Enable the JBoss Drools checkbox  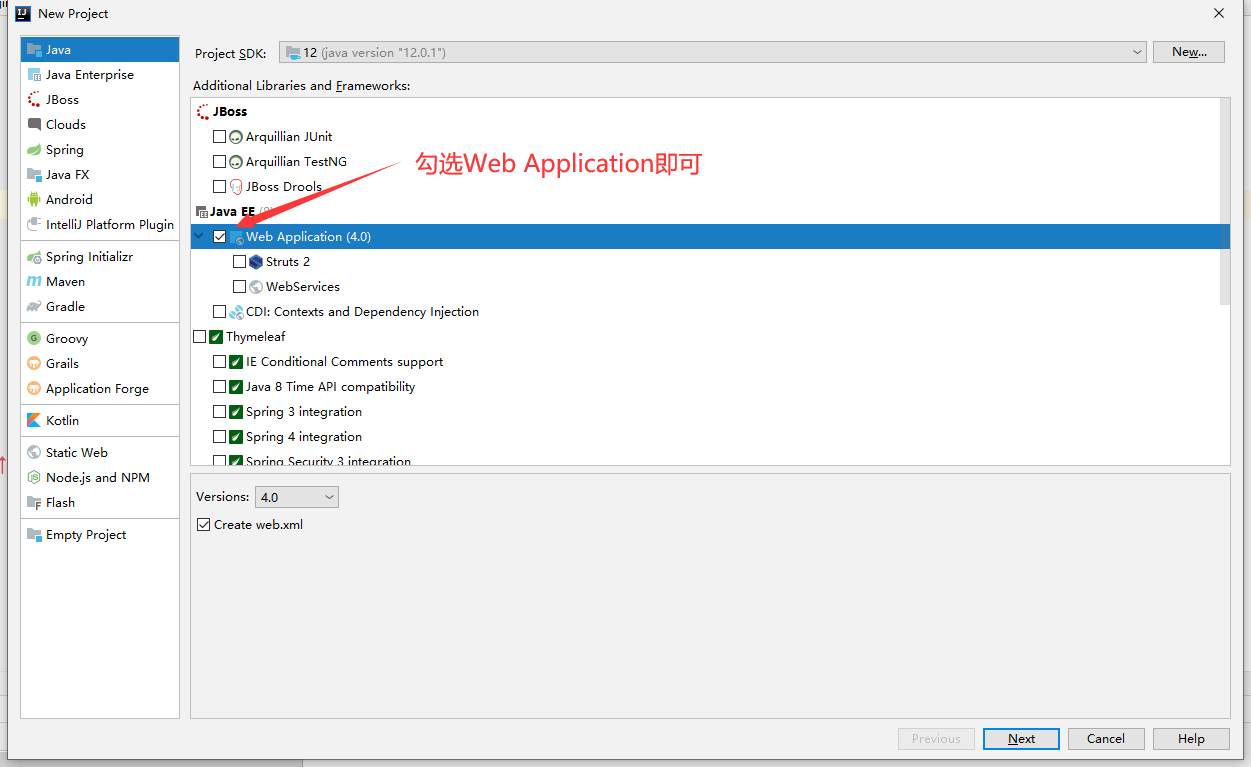click(219, 187)
